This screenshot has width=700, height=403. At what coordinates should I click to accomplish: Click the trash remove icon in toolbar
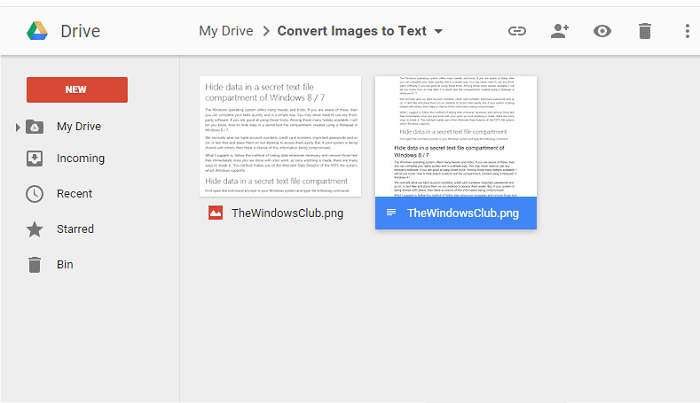pos(645,31)
